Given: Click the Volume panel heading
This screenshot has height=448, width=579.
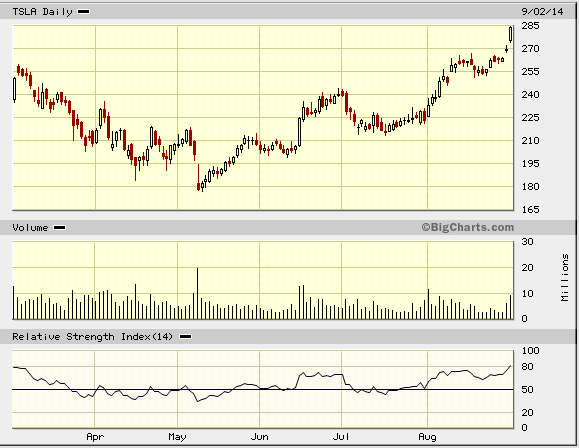Looking at the screenshot, I should click(30, 228).
